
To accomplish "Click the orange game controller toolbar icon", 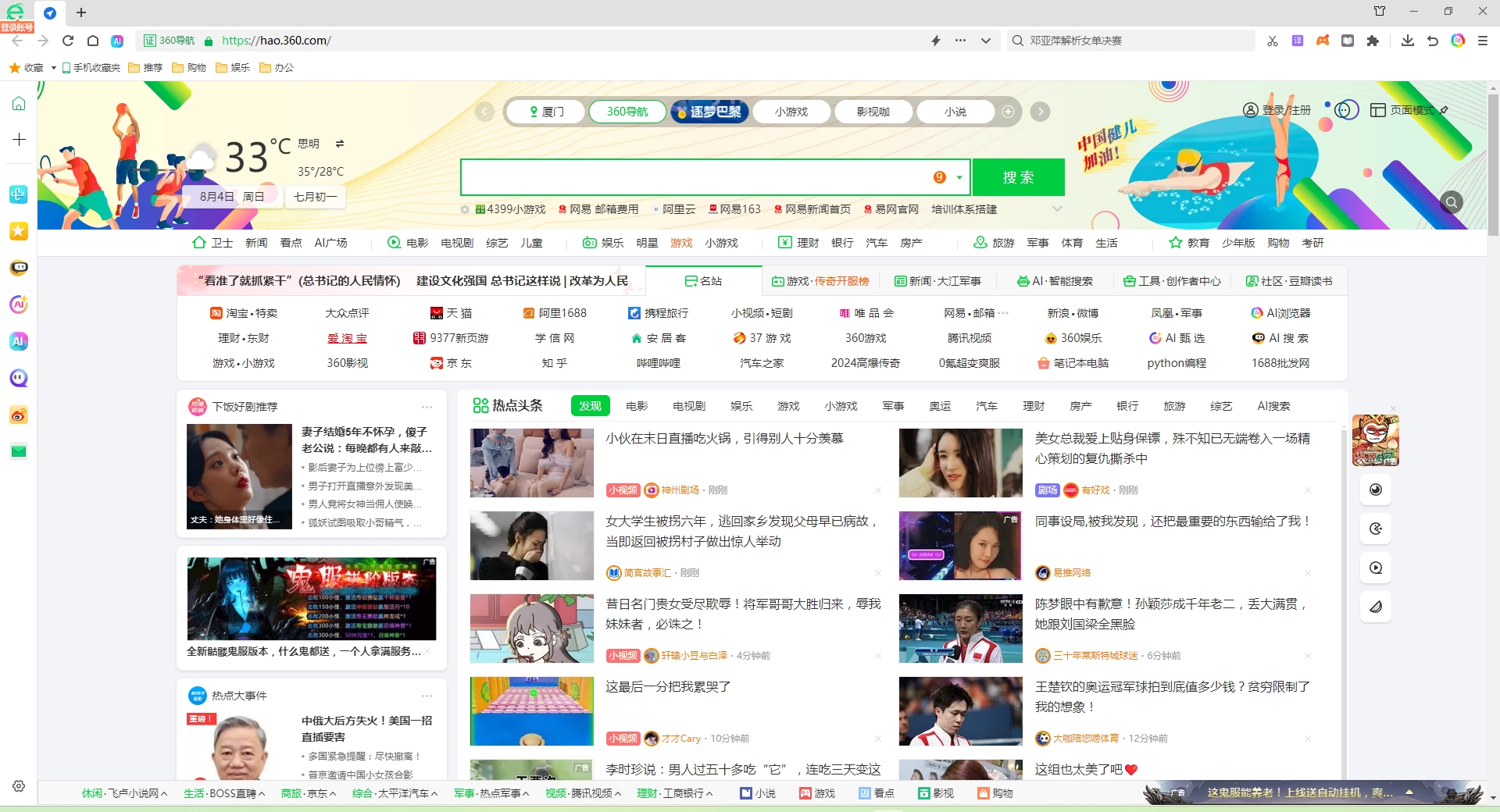I will (x=1323, y=41).
